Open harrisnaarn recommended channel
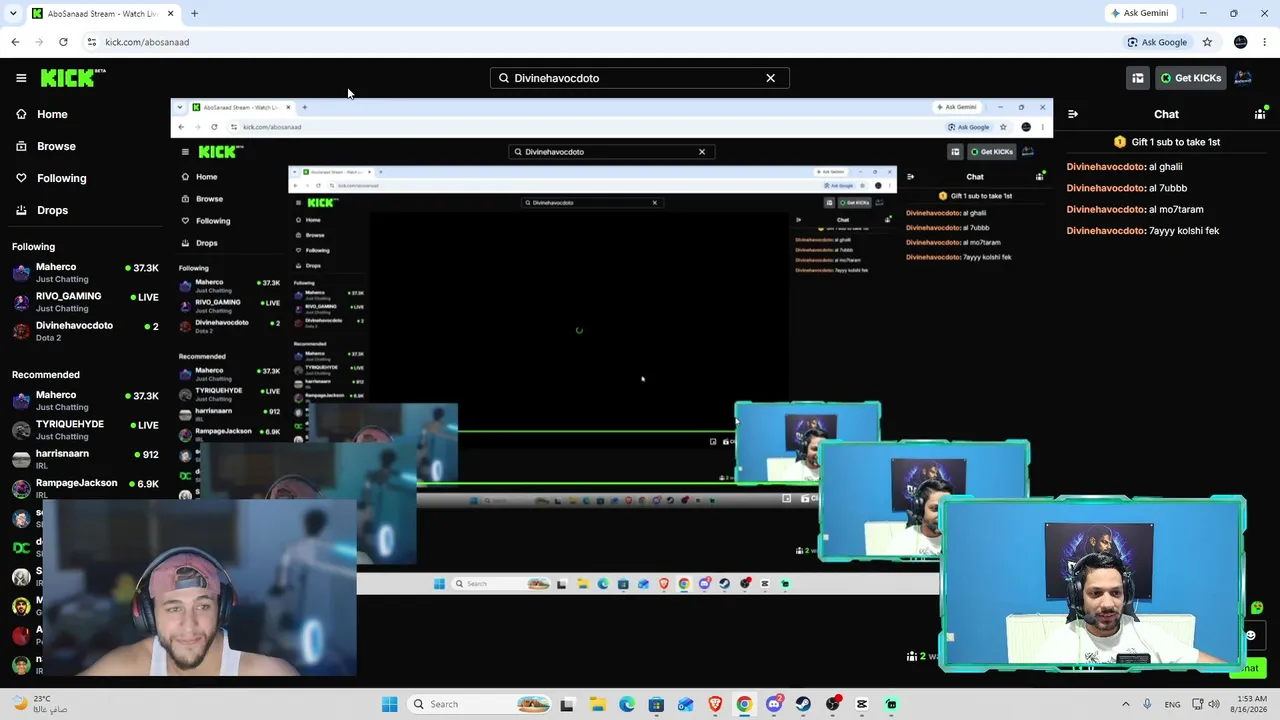The image size is (1280, 720). [x=85, y=459]
